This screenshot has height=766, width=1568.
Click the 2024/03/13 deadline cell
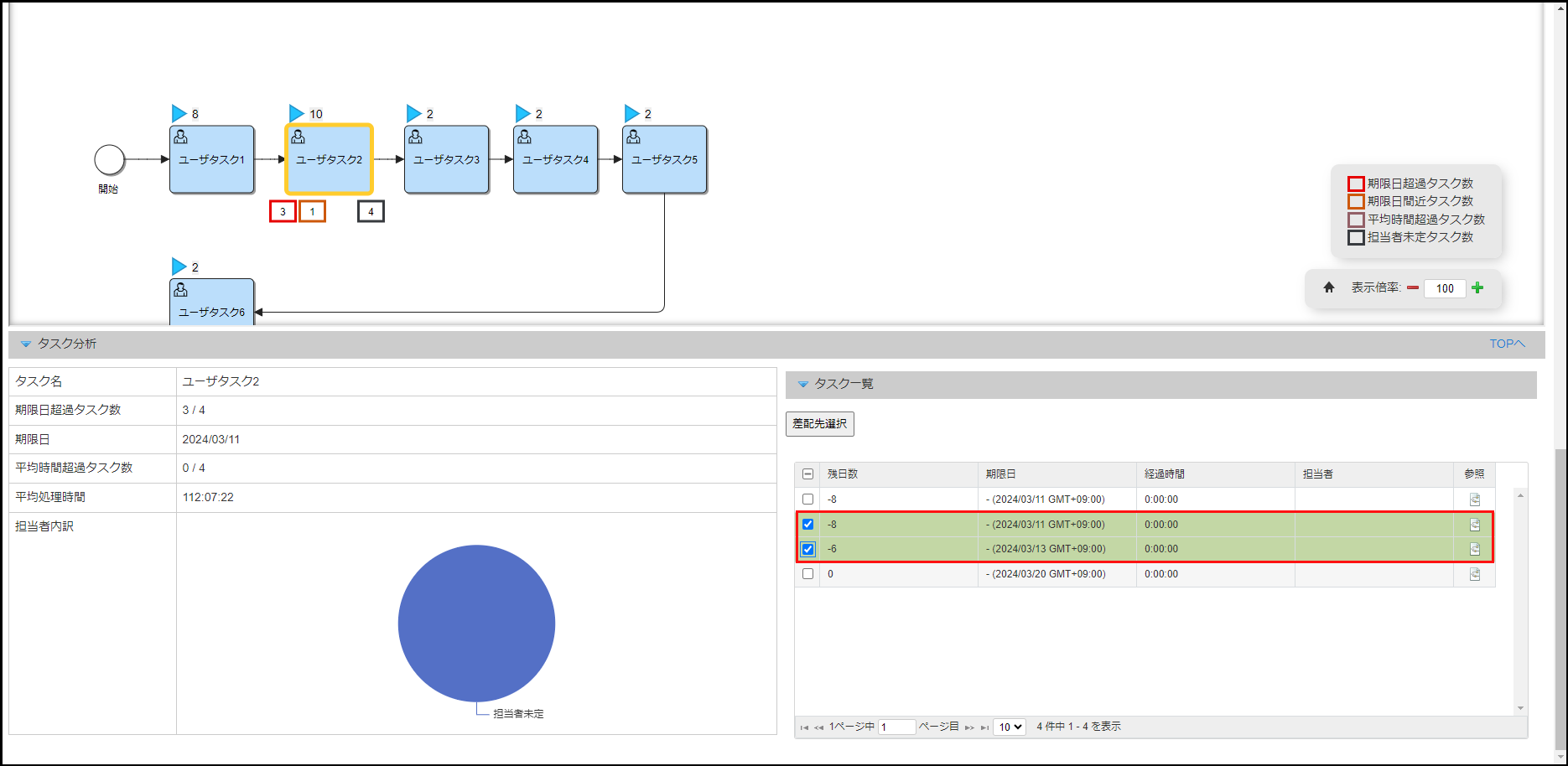(x=1057, y=549)
